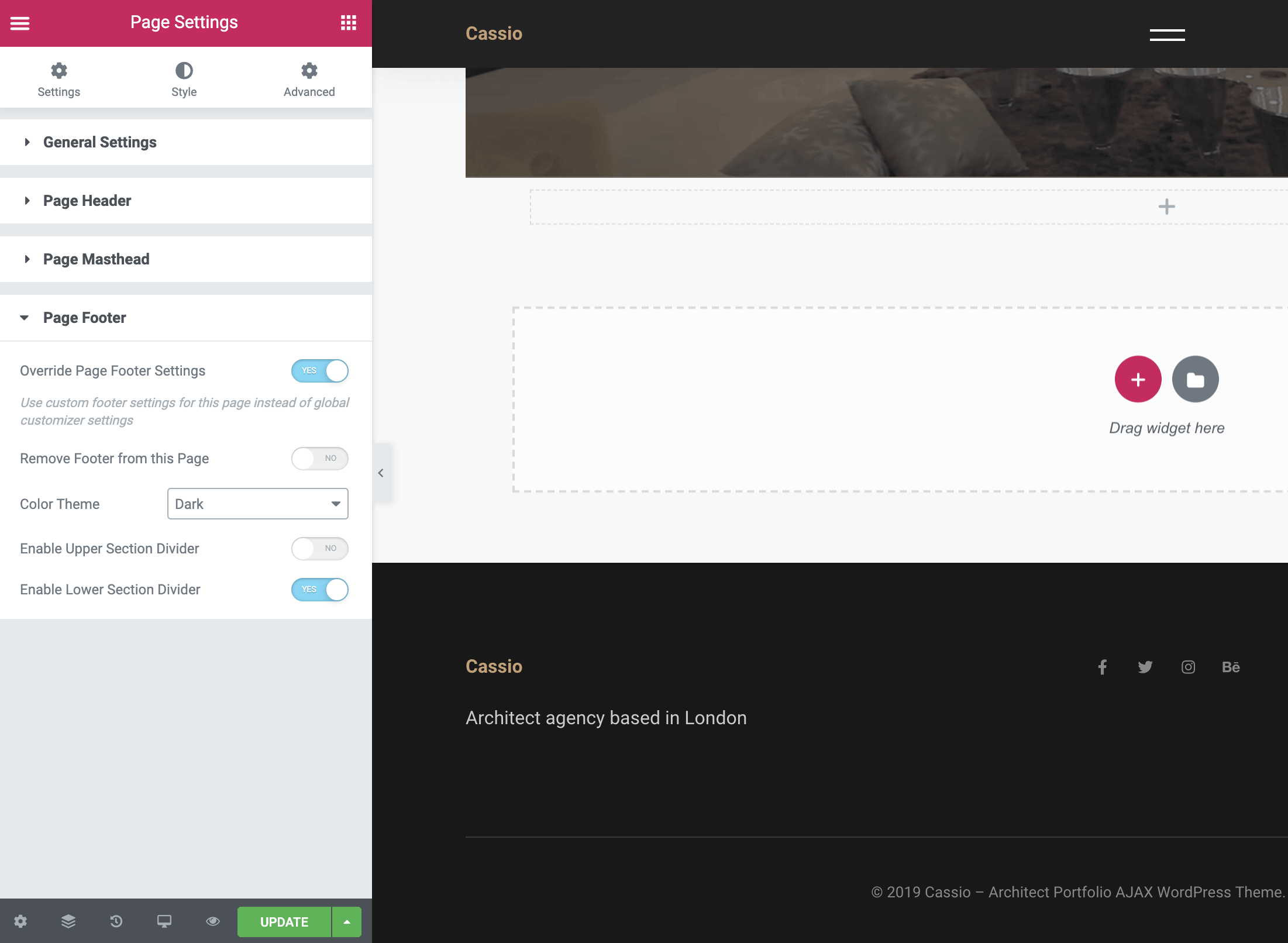Enable Remove Footer from this Page
The height and width of the screenshot is (943, 1288).
[x=320, y=459]
